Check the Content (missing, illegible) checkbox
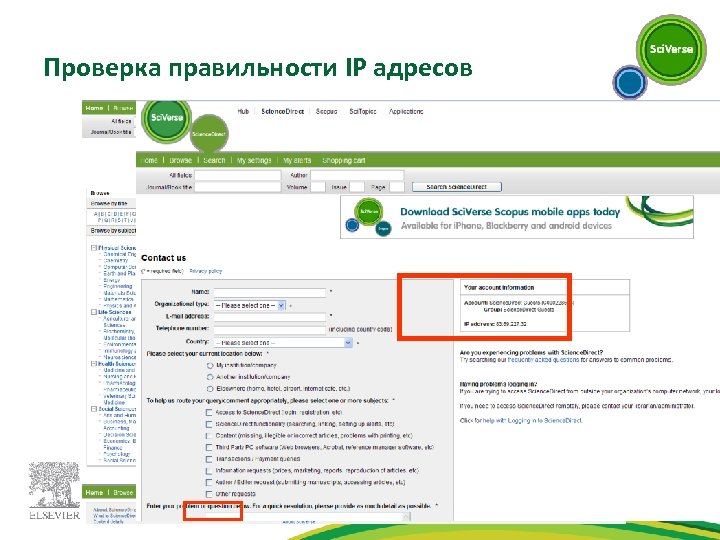 point(209,436)
